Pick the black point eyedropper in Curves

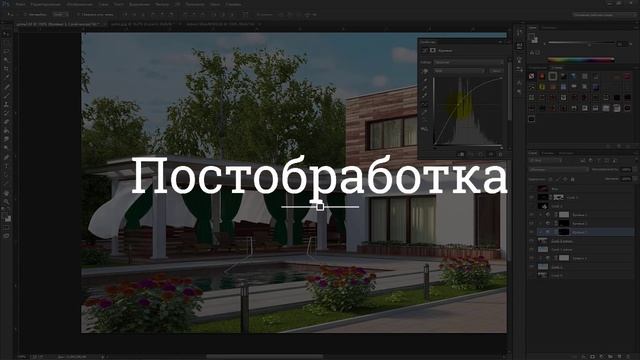tap(425, 80)
